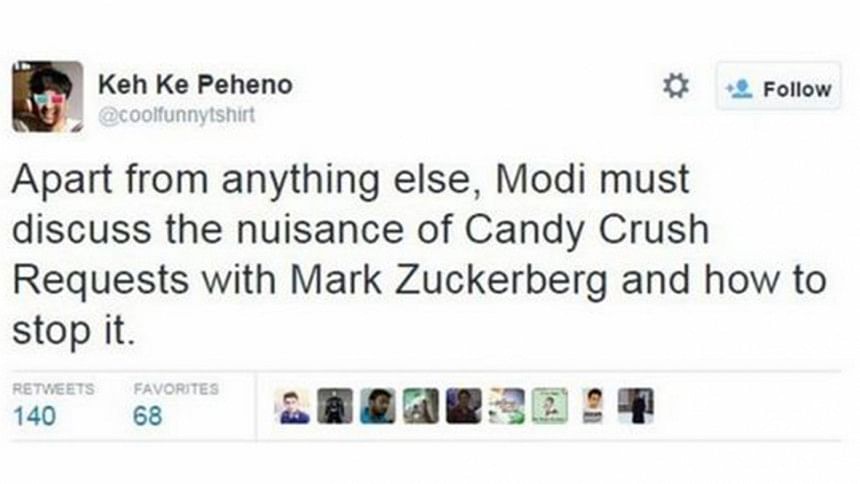Open the Keh Ke Peheno display name
This screenshot has height=484, width=860.
click(x=195, y=85)
